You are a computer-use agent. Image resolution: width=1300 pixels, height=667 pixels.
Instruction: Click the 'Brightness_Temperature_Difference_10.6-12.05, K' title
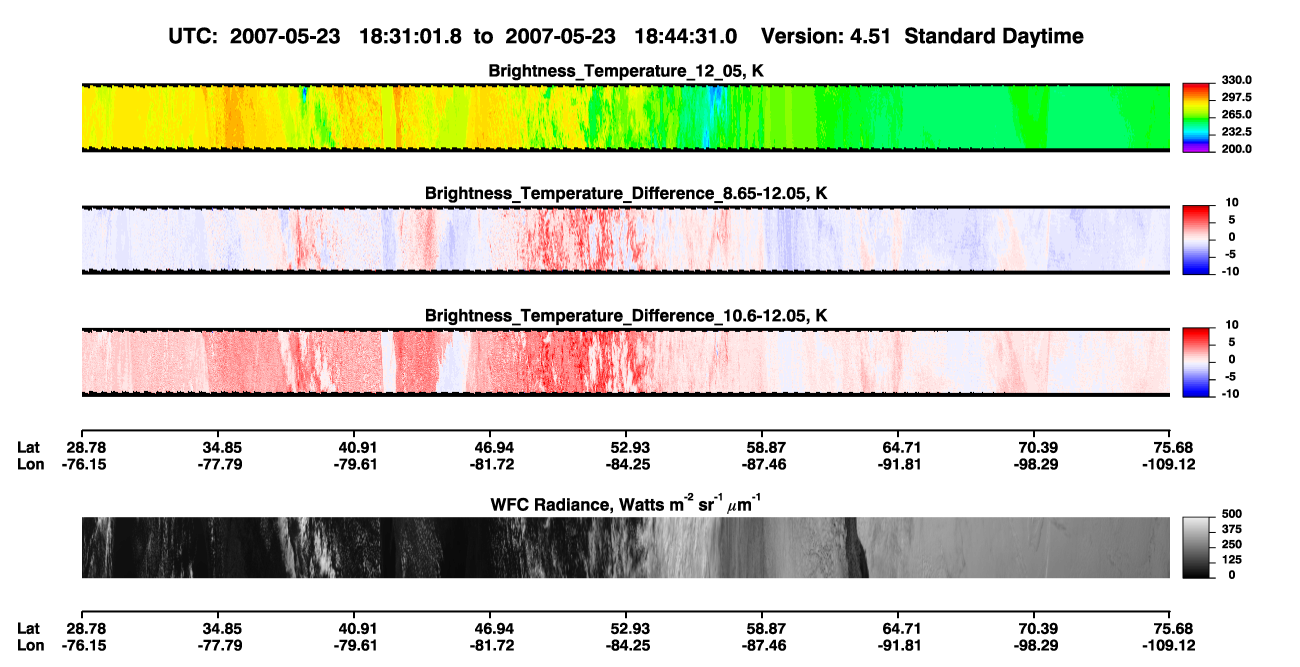coord(626,315)
